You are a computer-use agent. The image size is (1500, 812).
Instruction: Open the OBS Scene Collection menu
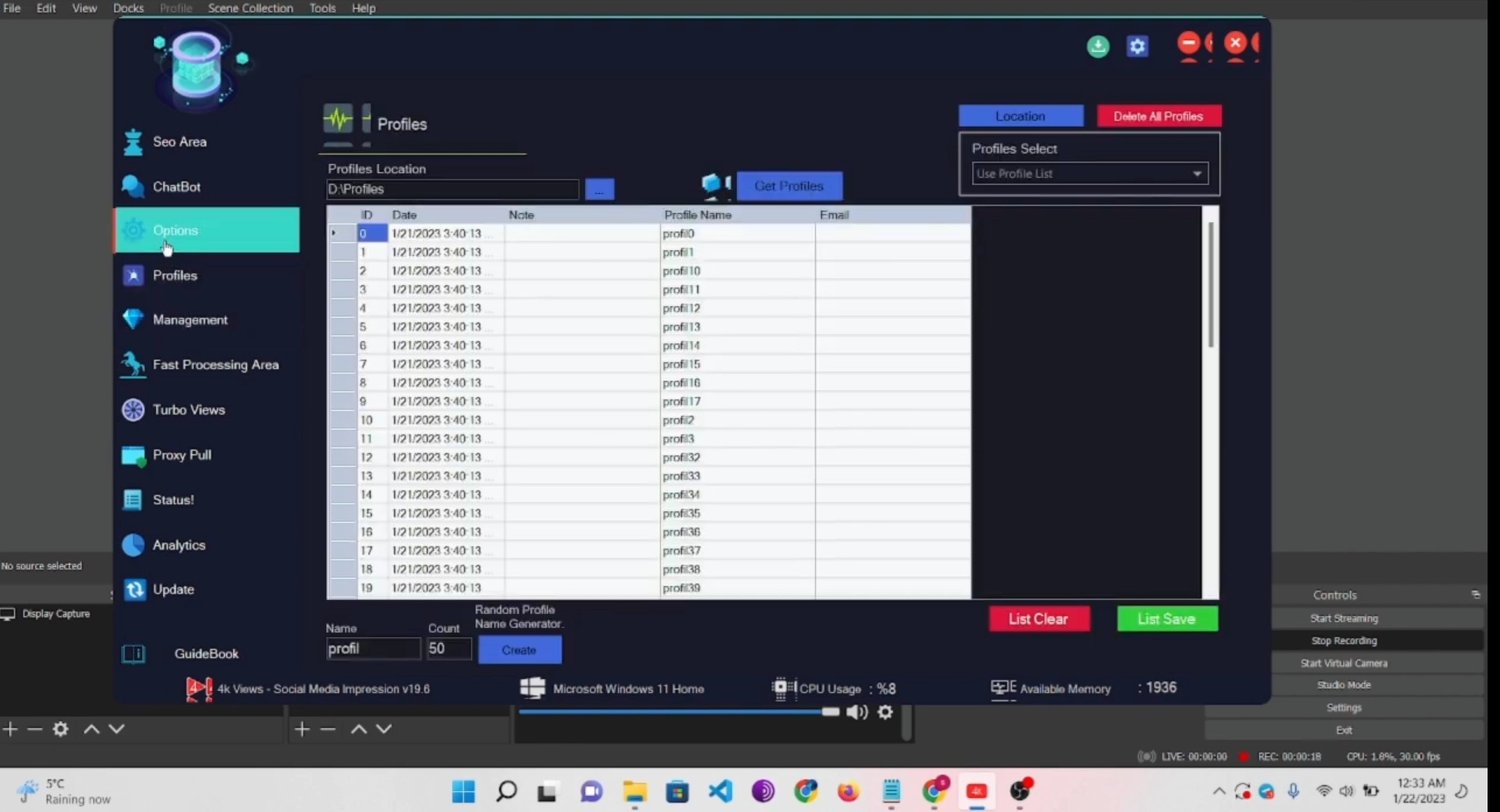pos(250,8)
